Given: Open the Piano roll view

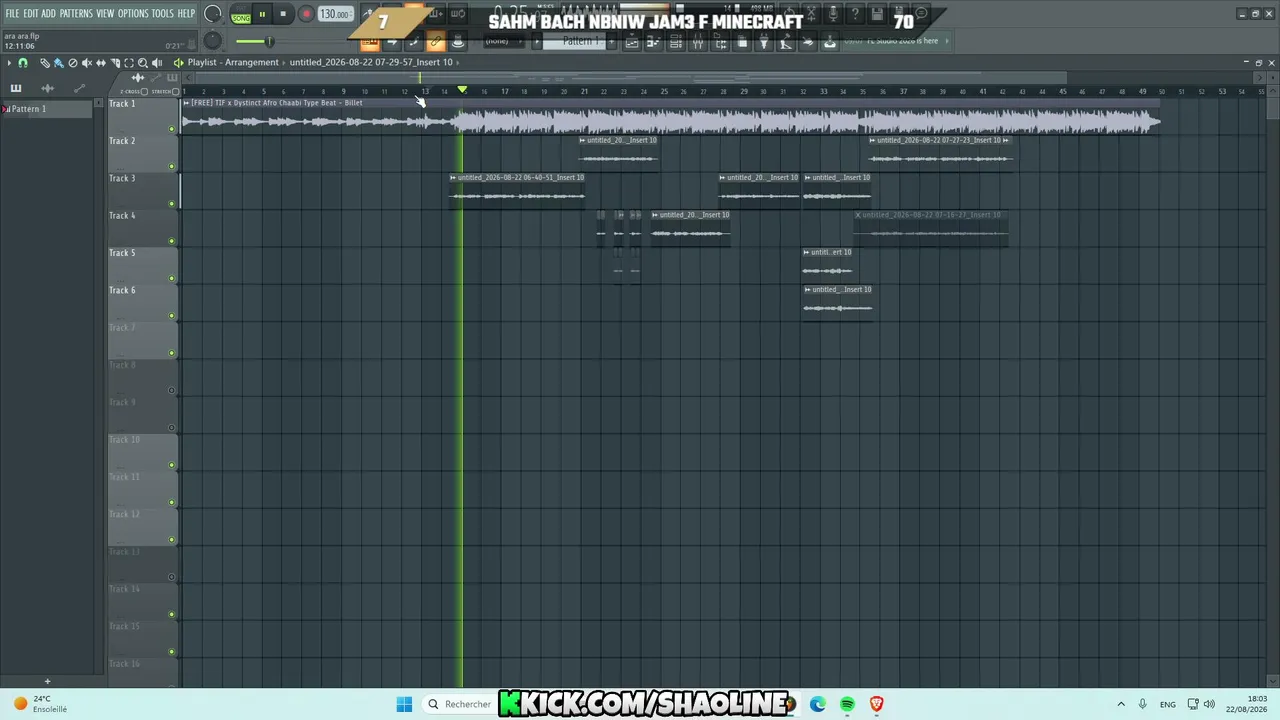Looking at the screenshot, I should (652, 42).
